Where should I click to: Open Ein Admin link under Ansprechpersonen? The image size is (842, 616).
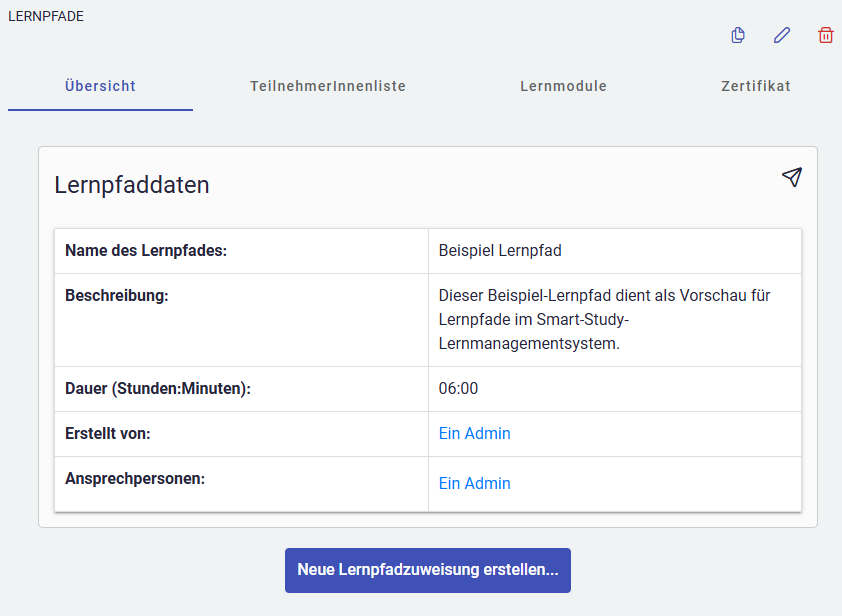474,484
